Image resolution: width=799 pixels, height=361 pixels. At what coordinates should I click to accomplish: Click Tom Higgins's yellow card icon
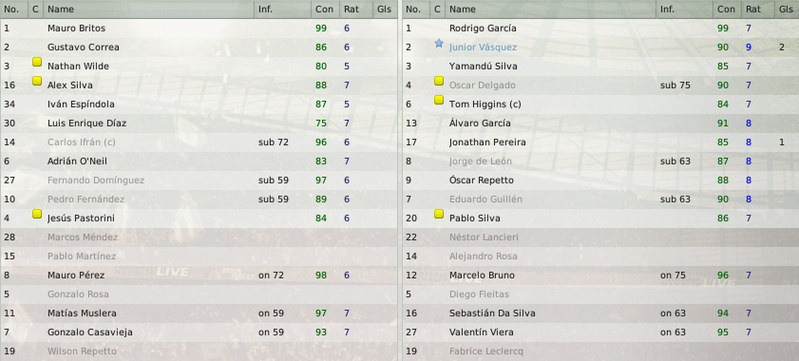coord(439,100)
